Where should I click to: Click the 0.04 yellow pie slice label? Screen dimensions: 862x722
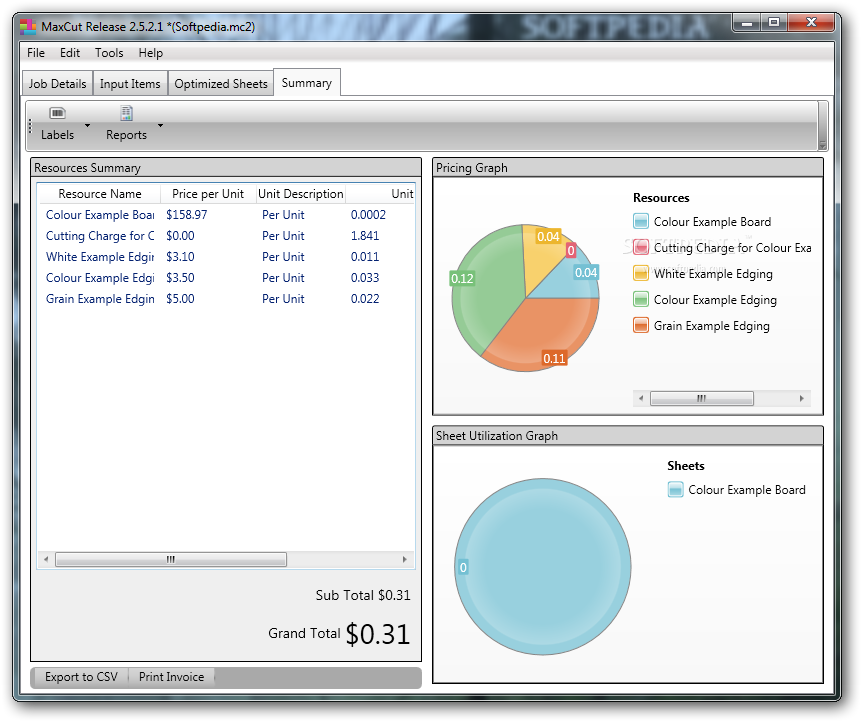click(x=548, y=236)
